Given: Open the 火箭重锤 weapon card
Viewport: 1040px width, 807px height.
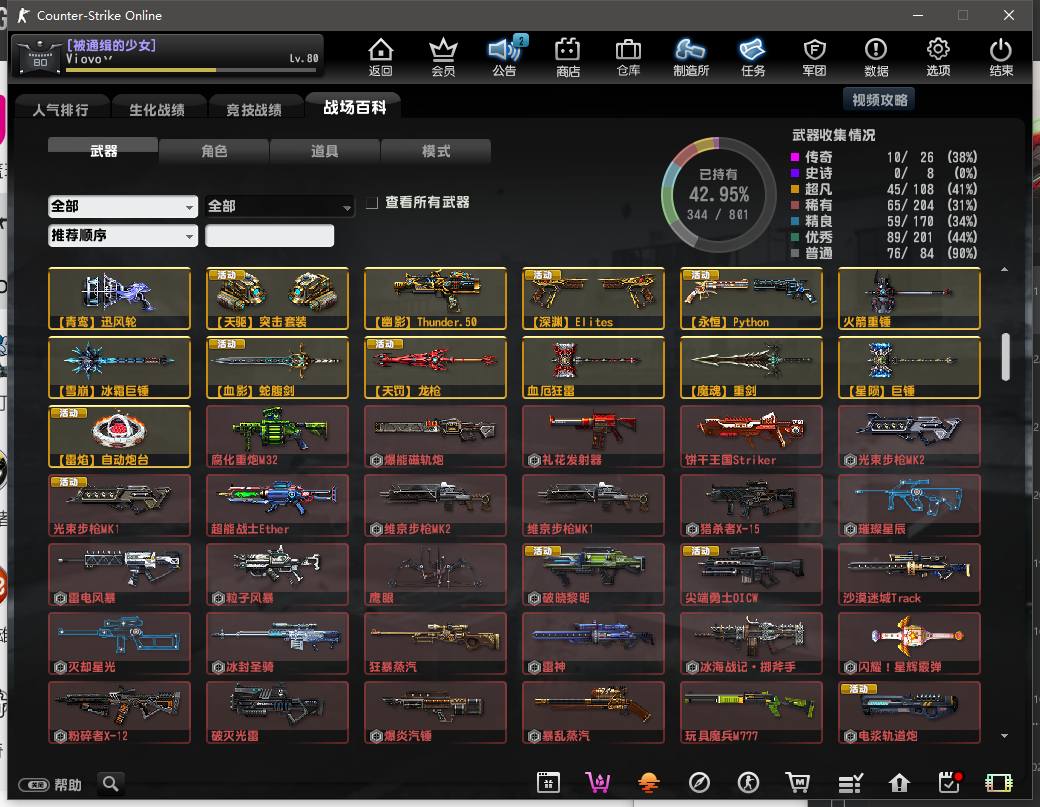Looking at the screenshot, I should click(909, 298).
